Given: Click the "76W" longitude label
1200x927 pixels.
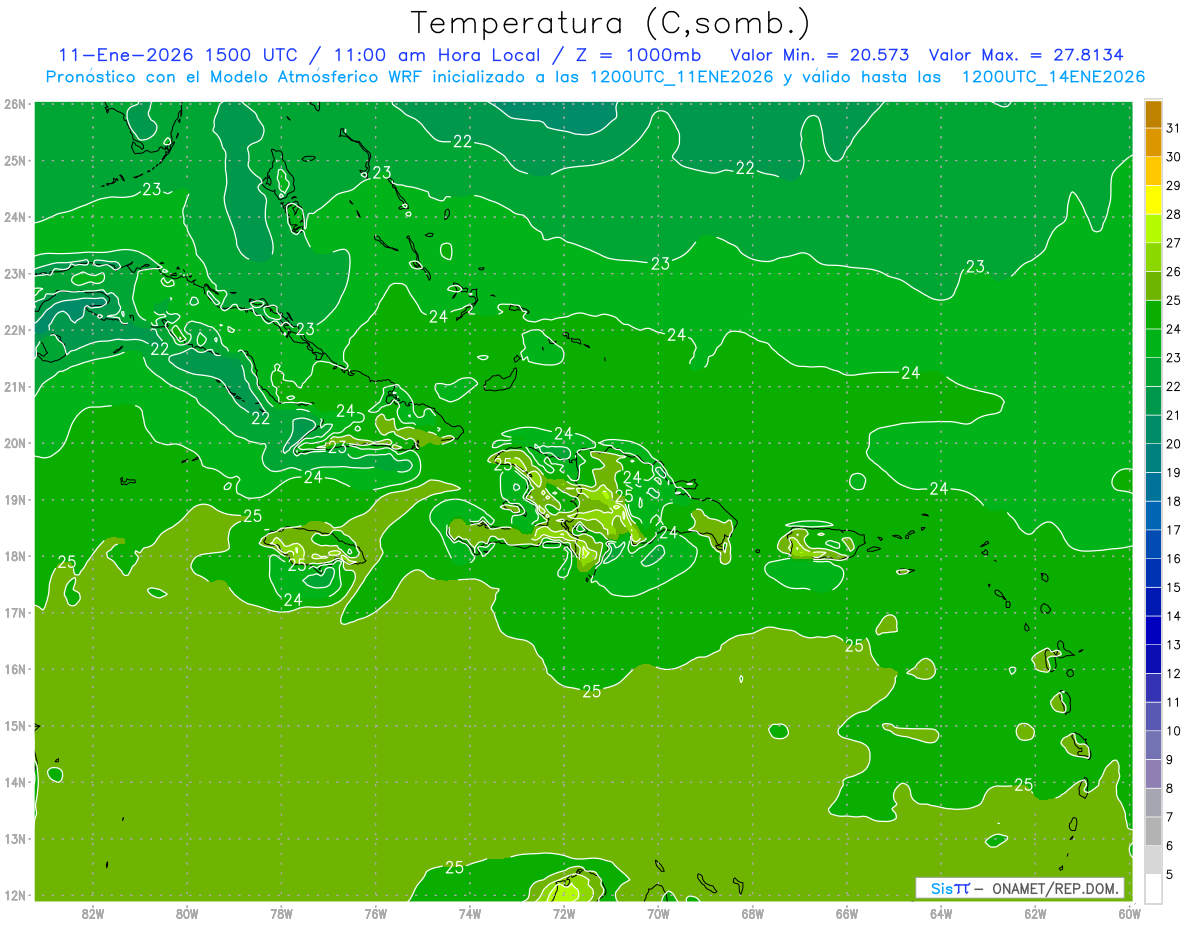Looking at the screenshot, I should [376, 914].
